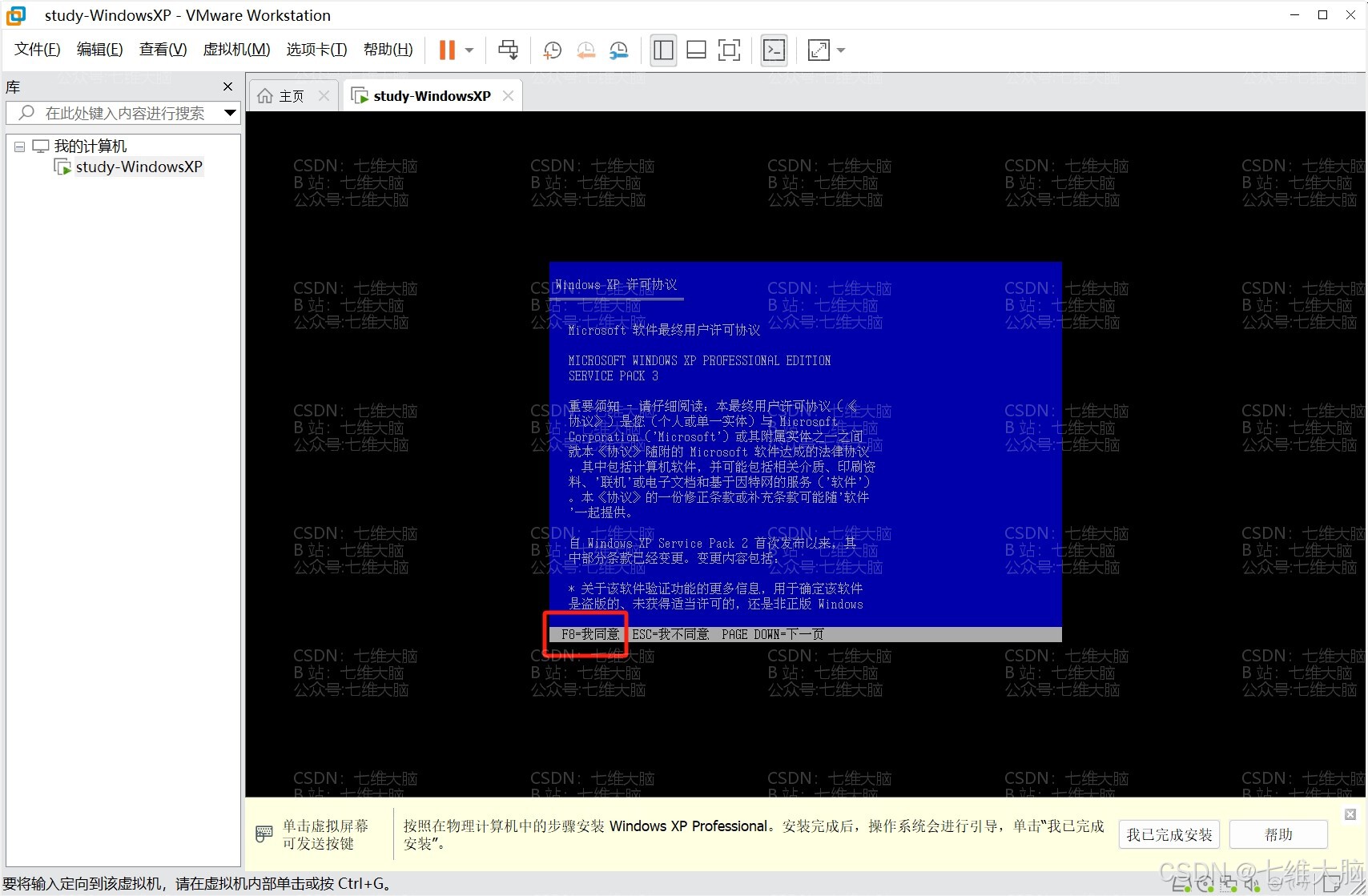Click the VMware Workstation title bar app icon

[x=16, y=15]
